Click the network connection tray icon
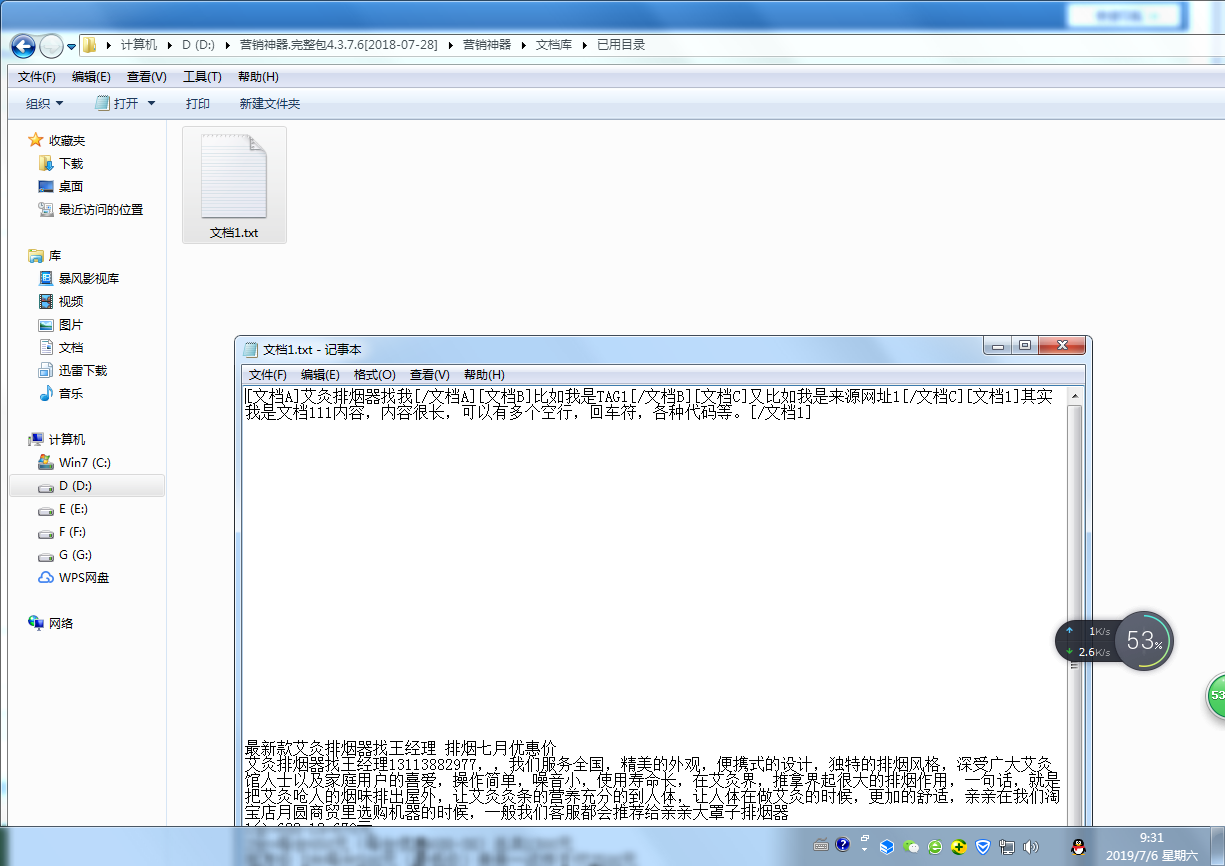Viewport: 1225px width, 866px height. [x=1008, y=847]
